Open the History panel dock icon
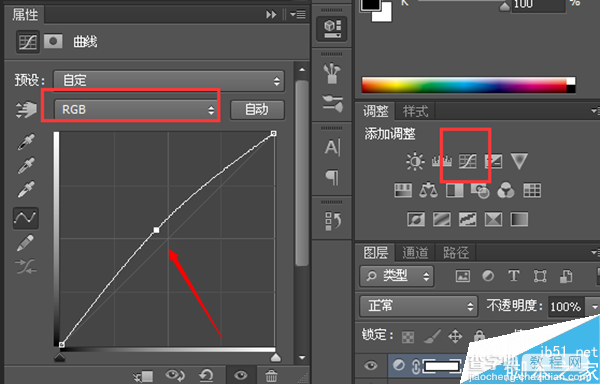Viewport: 600px width, 384px height. (x=333, y=221)
